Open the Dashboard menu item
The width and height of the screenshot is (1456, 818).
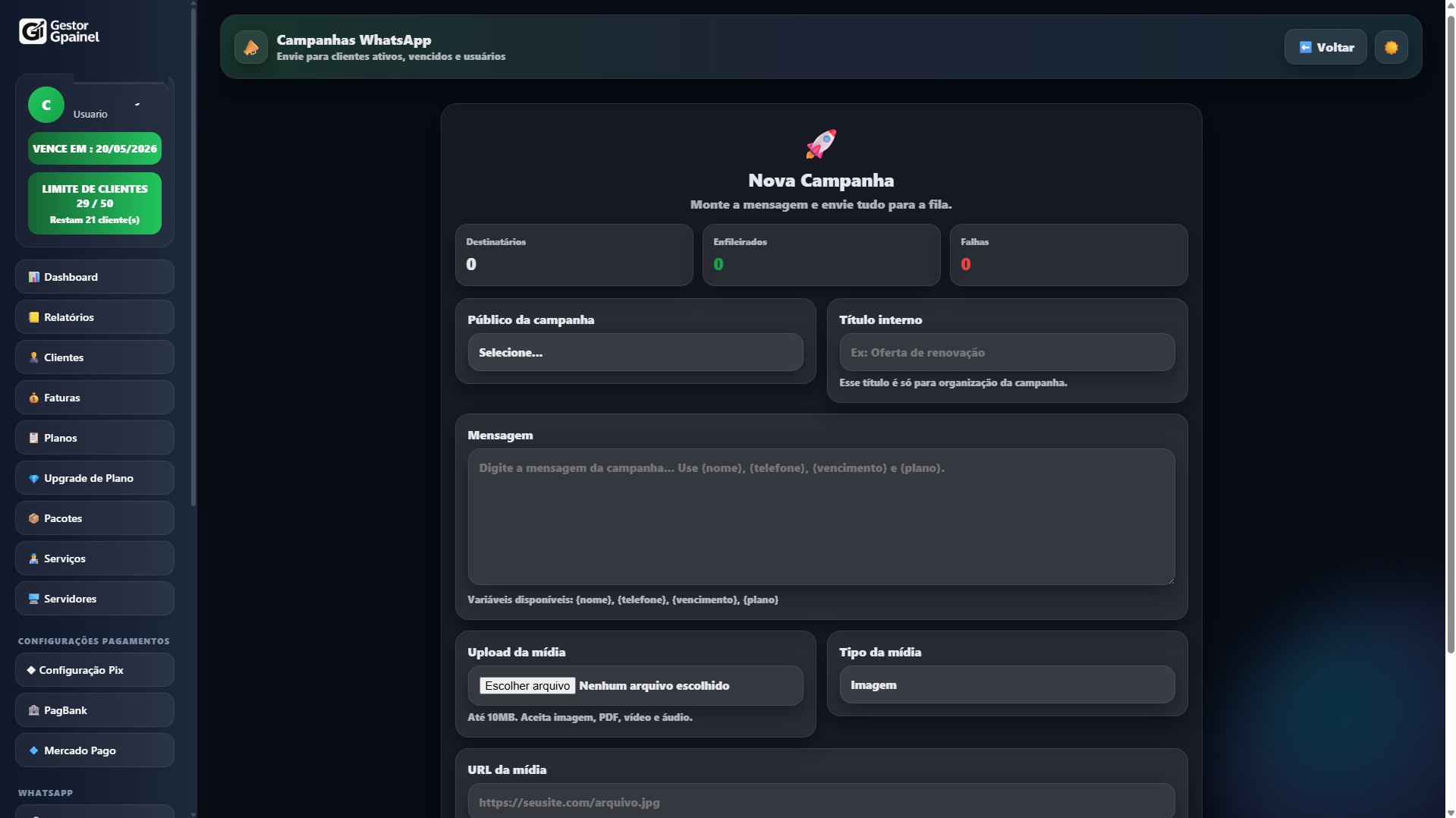(x=95, y=277)
